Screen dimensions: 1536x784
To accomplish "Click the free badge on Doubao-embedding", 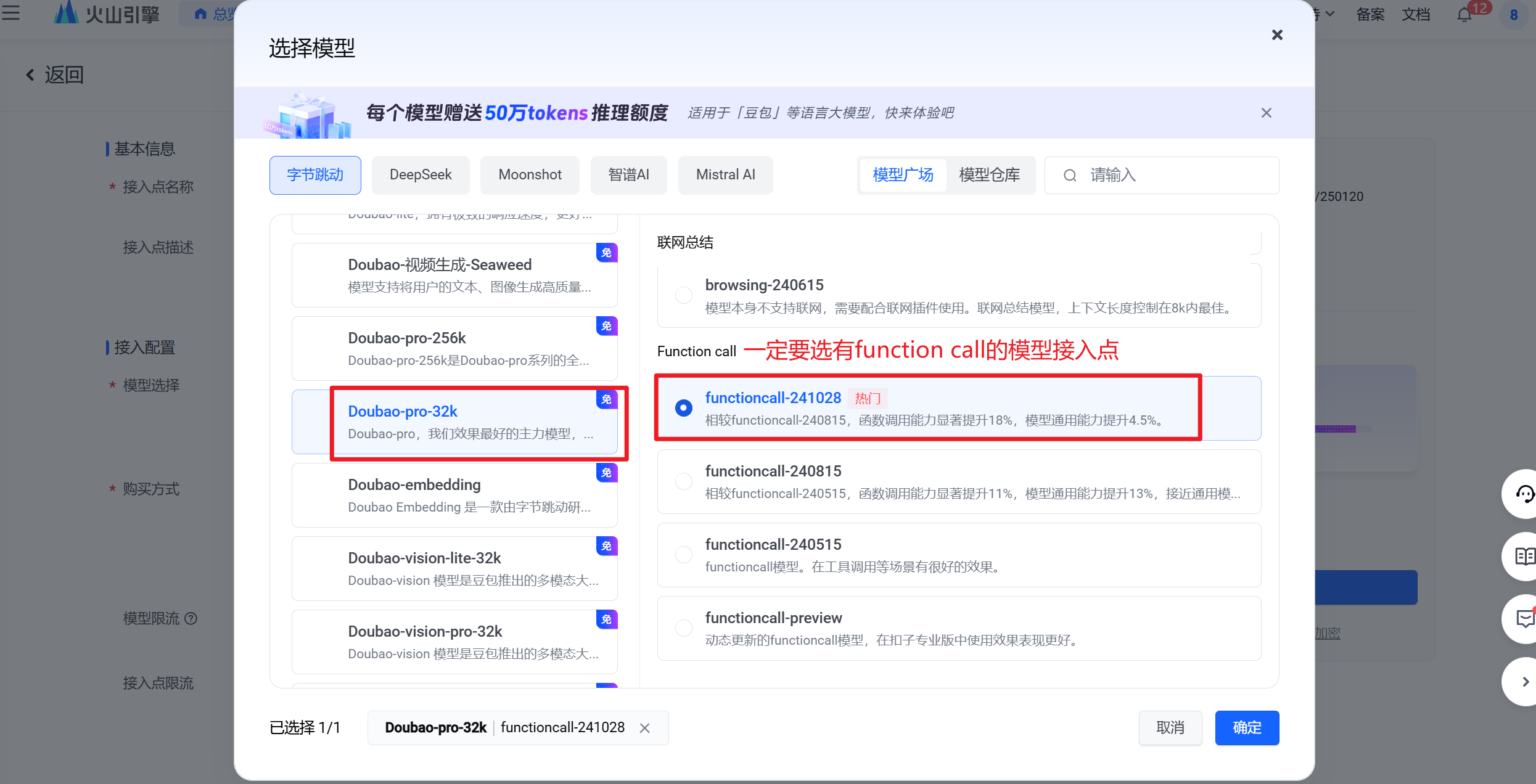I will [x=607, y=473].
